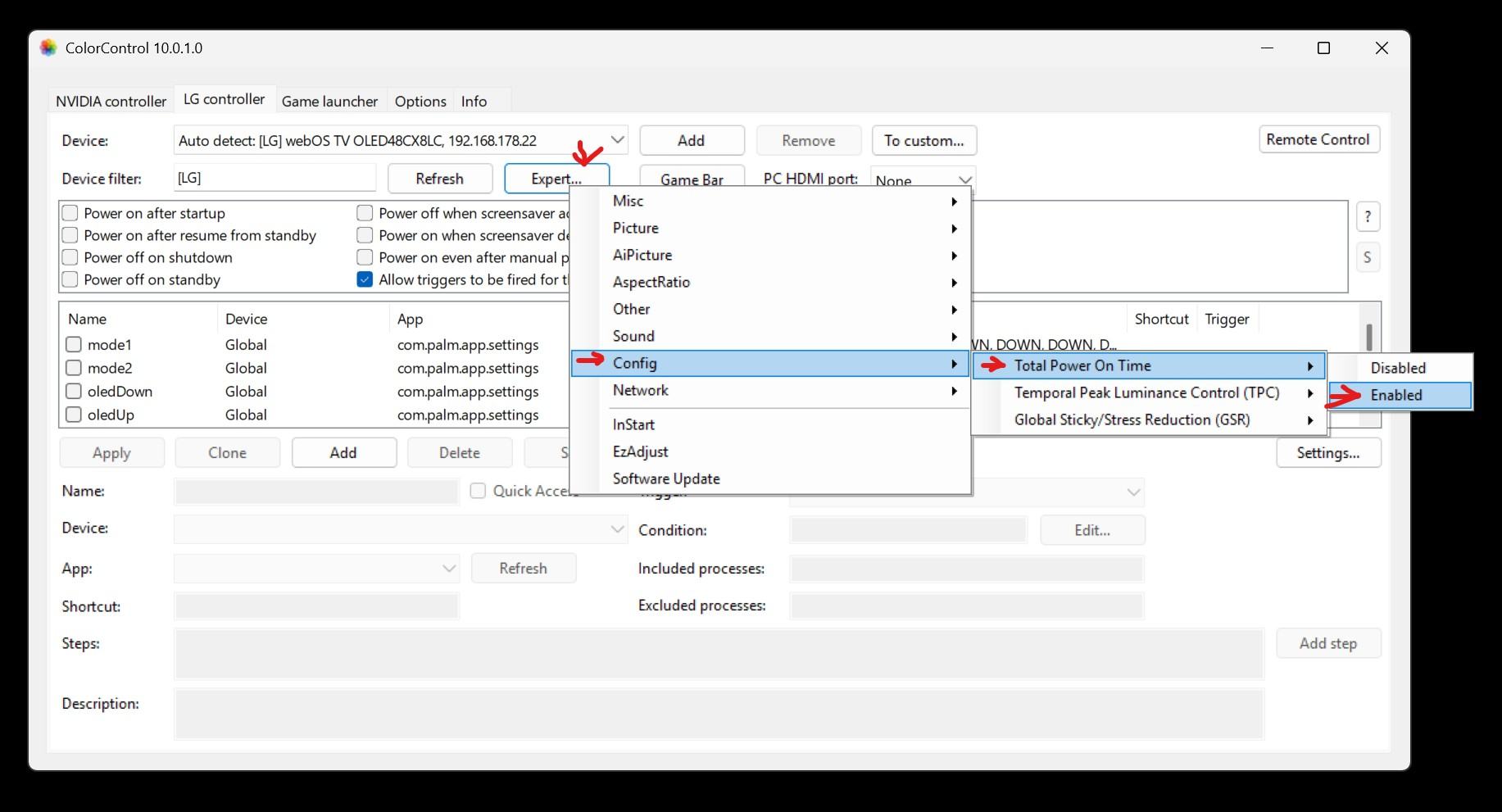Image resolution: width=1502 pixels, height=812 pixels.
Task: Open Temporal Peak Luminance Control (TPC) submenu
Action: click(1149, 392)
